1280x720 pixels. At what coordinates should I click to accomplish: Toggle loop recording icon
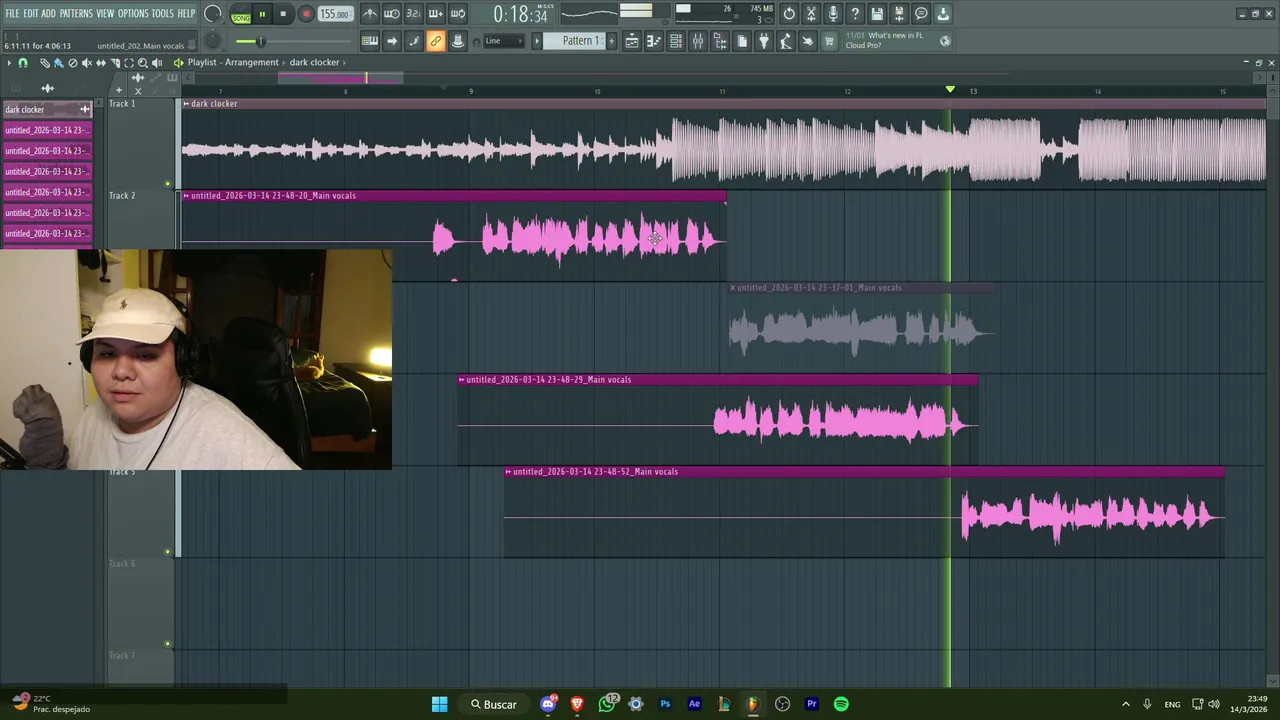click(x=457, y=14)
